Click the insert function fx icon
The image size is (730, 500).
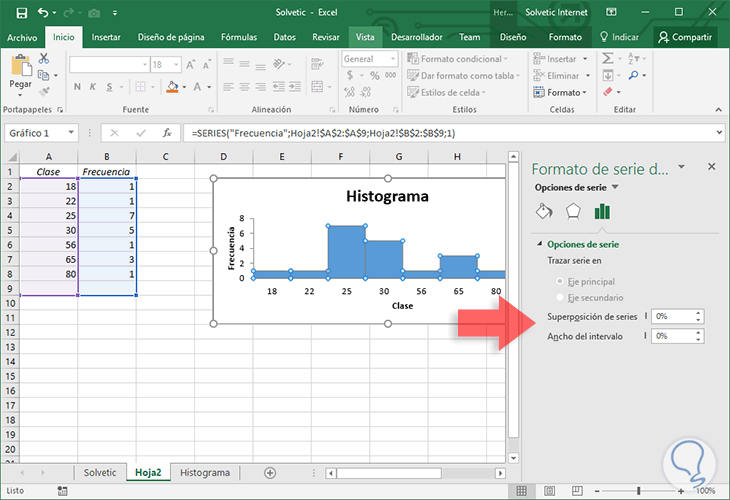click(167, 133)
